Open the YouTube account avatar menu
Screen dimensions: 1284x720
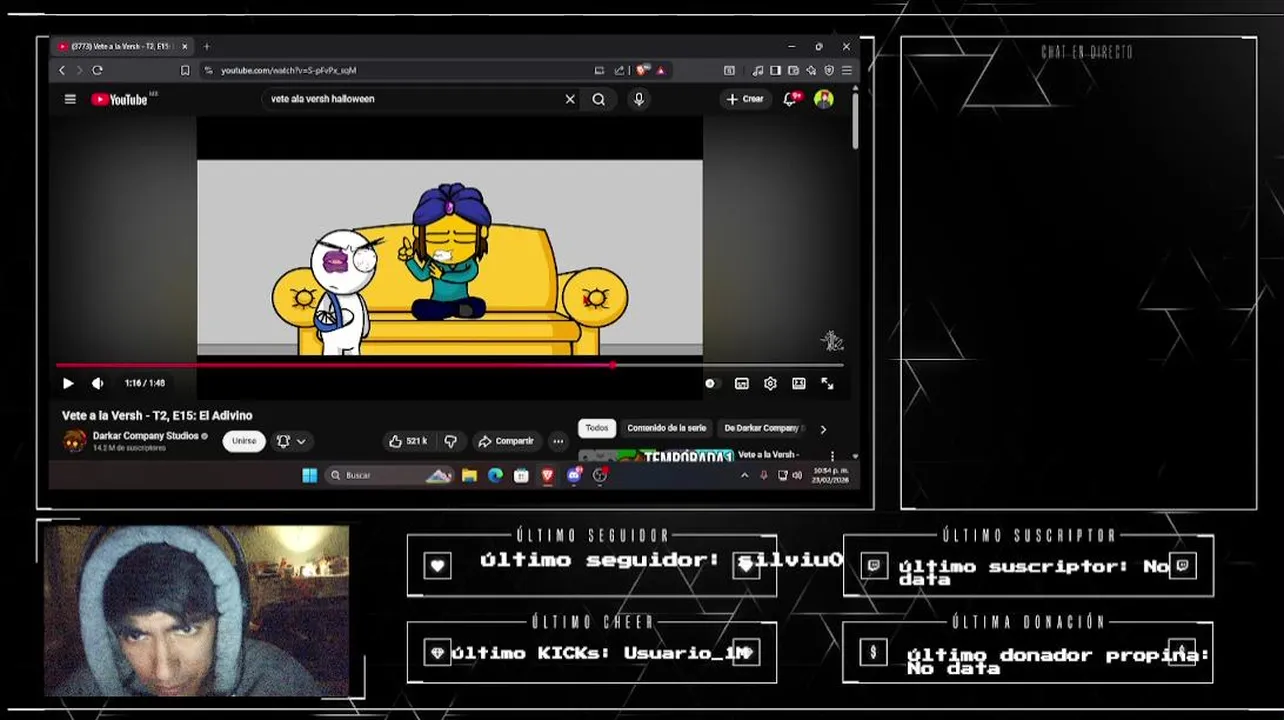824,99
